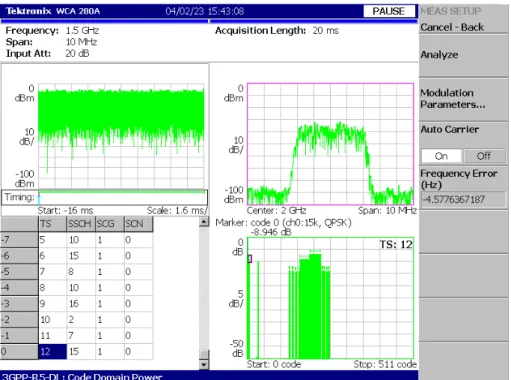This screenshot has height=380, width=511.
Task: Click the Stop: 511 code label
Action: coord(385,364)
